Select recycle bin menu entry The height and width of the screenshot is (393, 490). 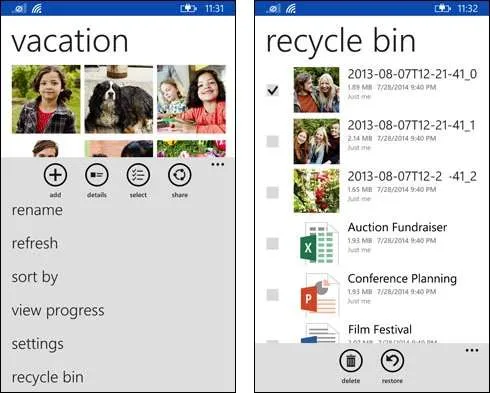[47, 377]
